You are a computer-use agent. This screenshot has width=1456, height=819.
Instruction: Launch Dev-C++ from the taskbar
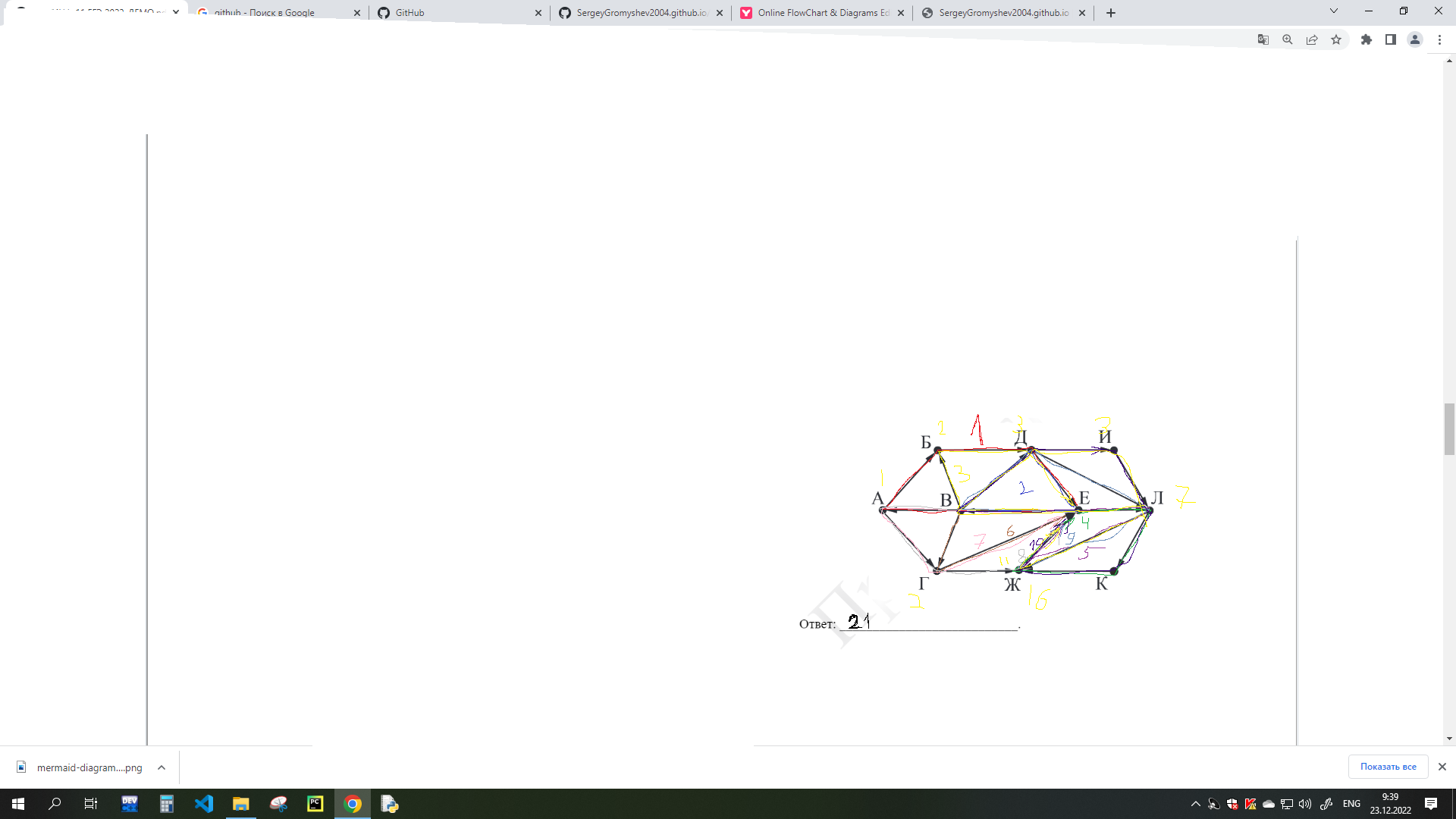pyautogui.click(x=130, y=804)
